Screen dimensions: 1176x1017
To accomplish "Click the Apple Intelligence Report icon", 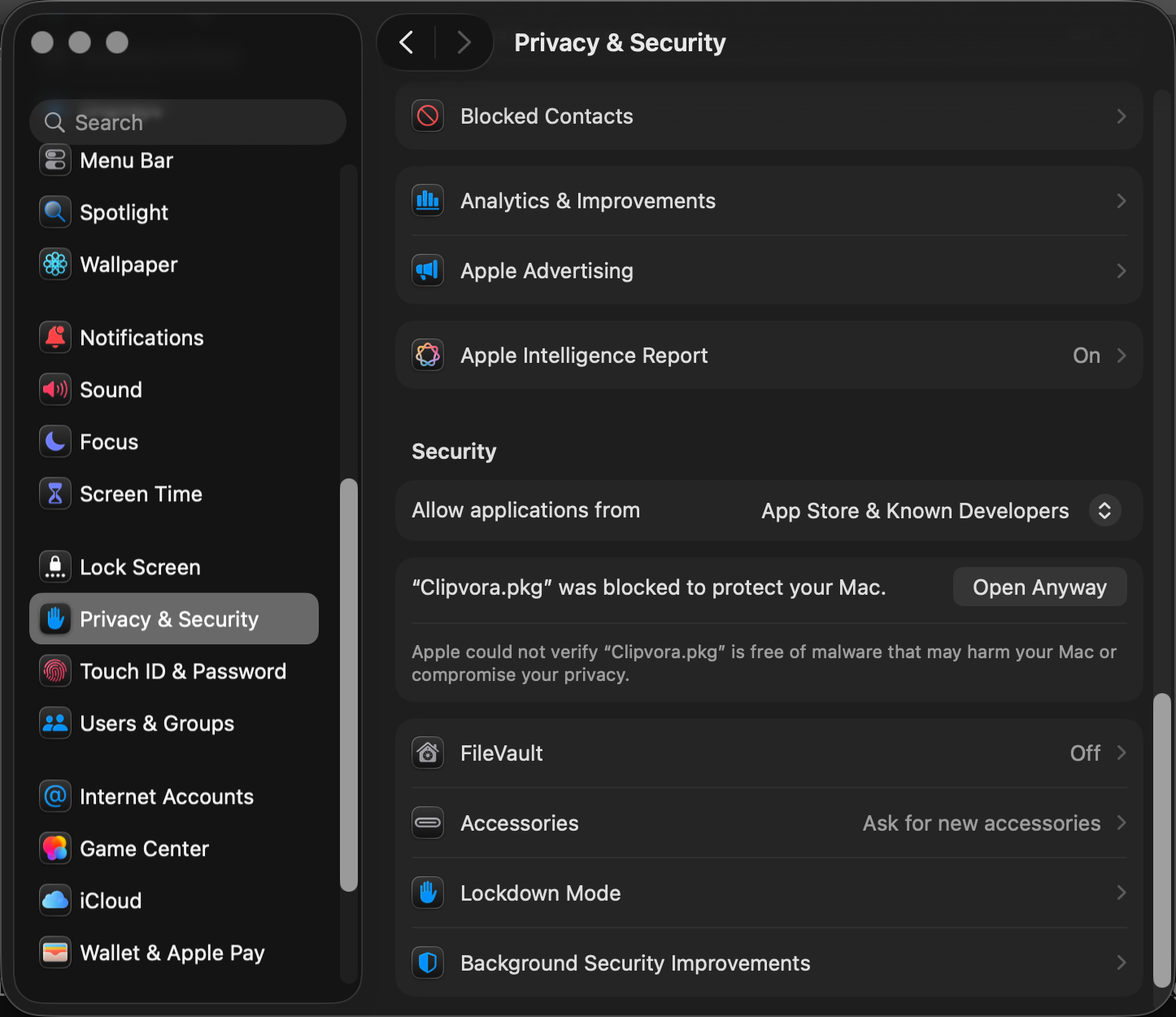I will 428,356.
